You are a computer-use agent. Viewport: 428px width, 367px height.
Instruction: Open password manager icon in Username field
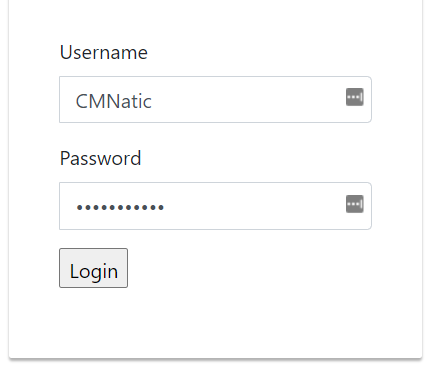355,97
